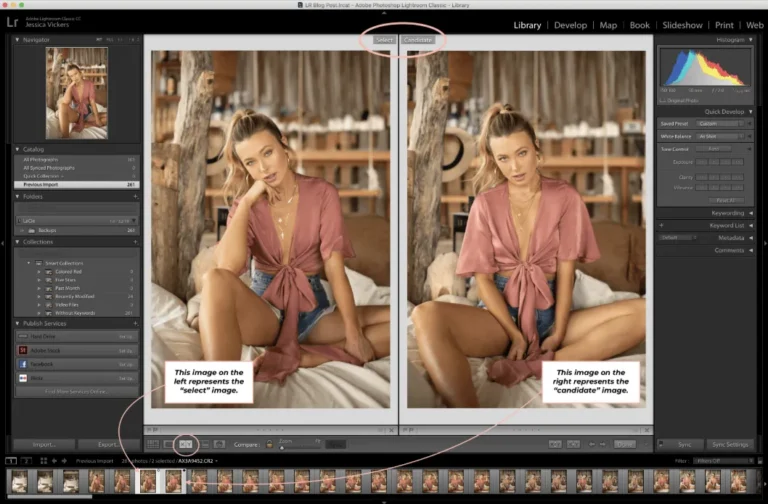Click the Facebook publish service icon
The width and height of the screenshot is (768, 504).
(x=23, y=364)
